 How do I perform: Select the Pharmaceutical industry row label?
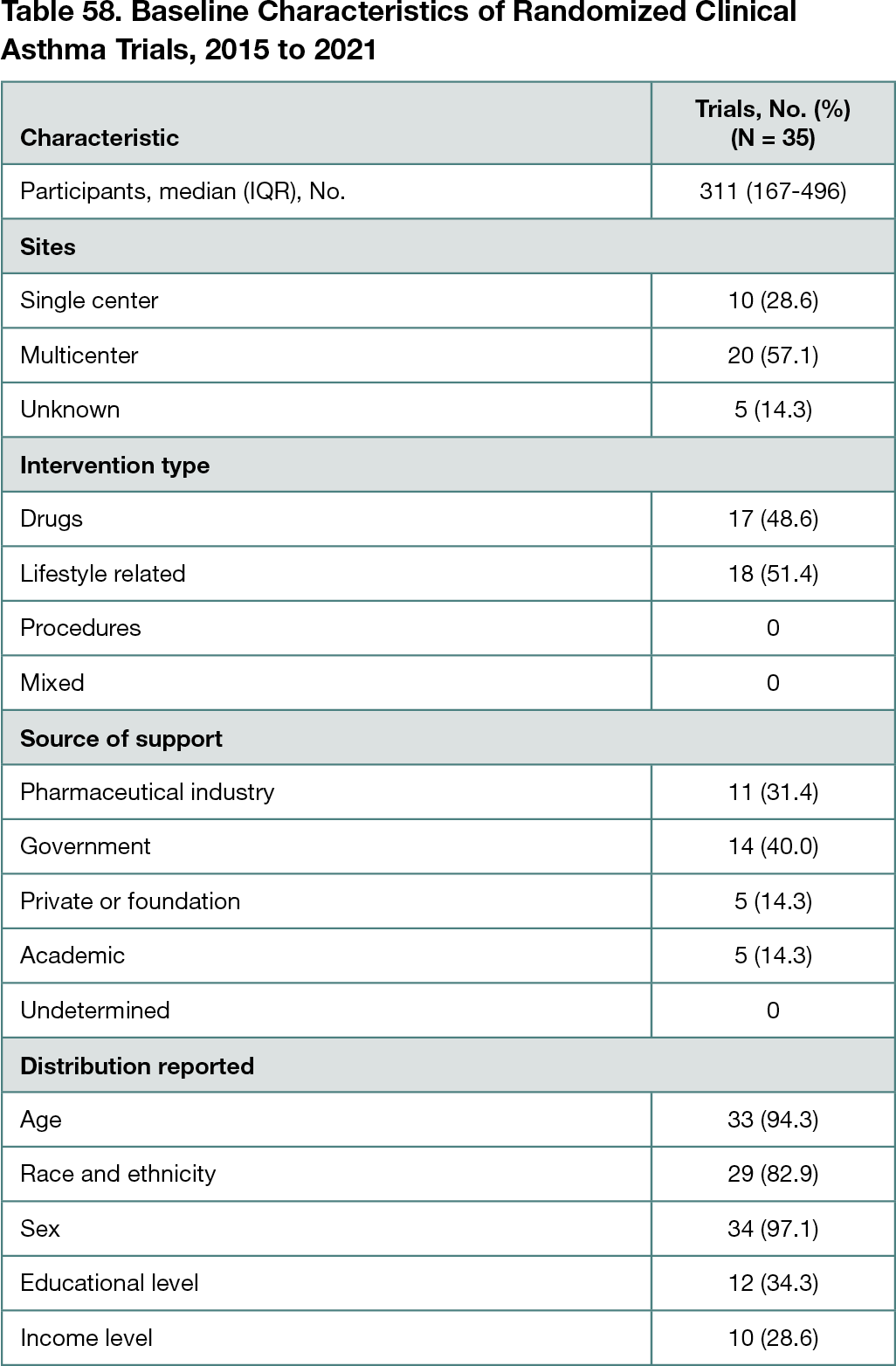pos(147,792)
